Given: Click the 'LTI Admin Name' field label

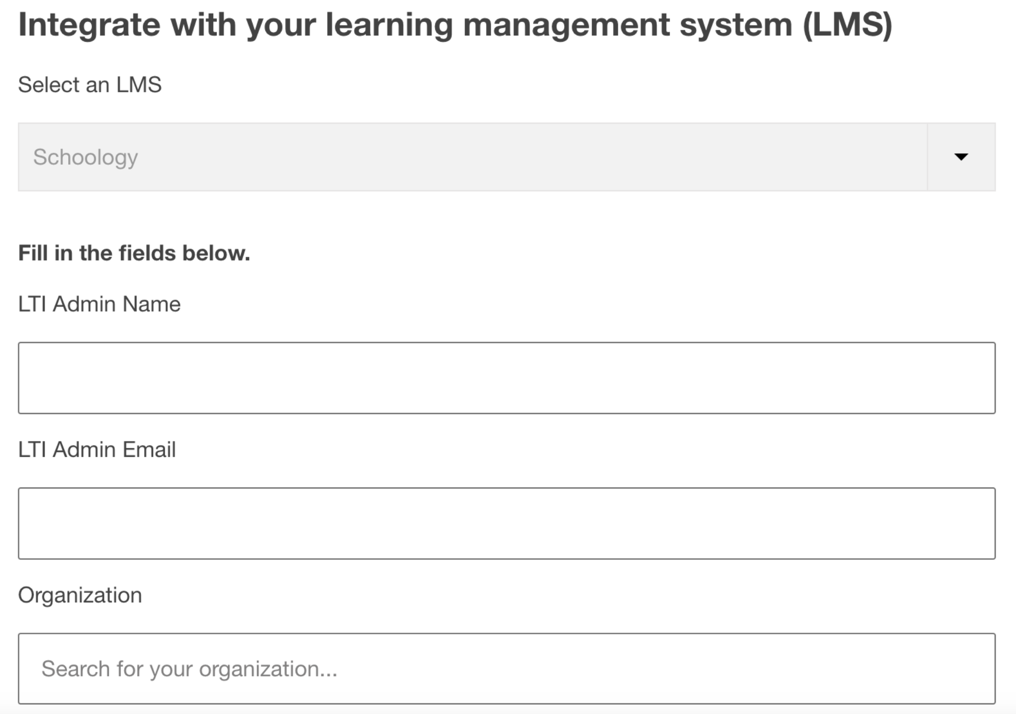Looking at the screenshot, I should 98,304.
